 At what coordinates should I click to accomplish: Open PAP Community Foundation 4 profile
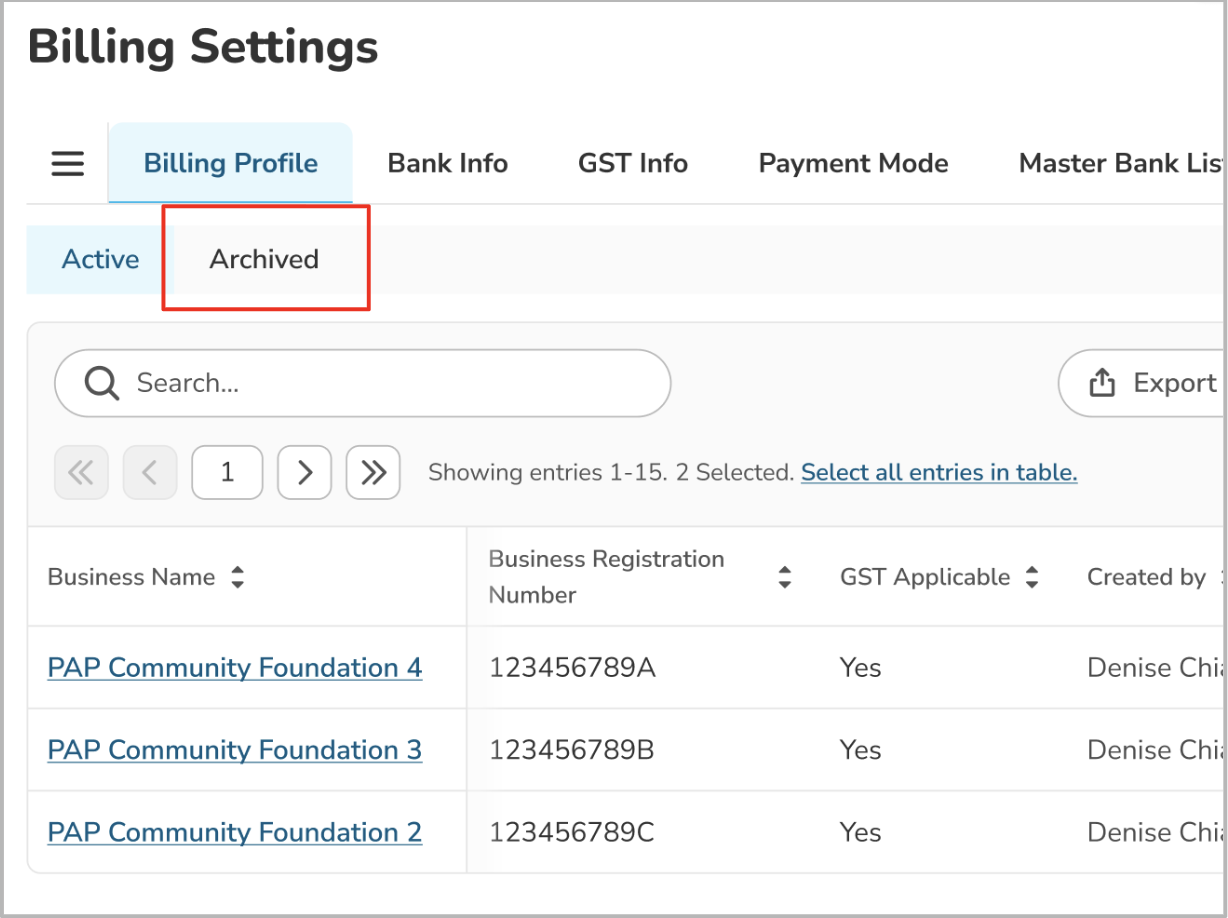click(x=235, y=667)
